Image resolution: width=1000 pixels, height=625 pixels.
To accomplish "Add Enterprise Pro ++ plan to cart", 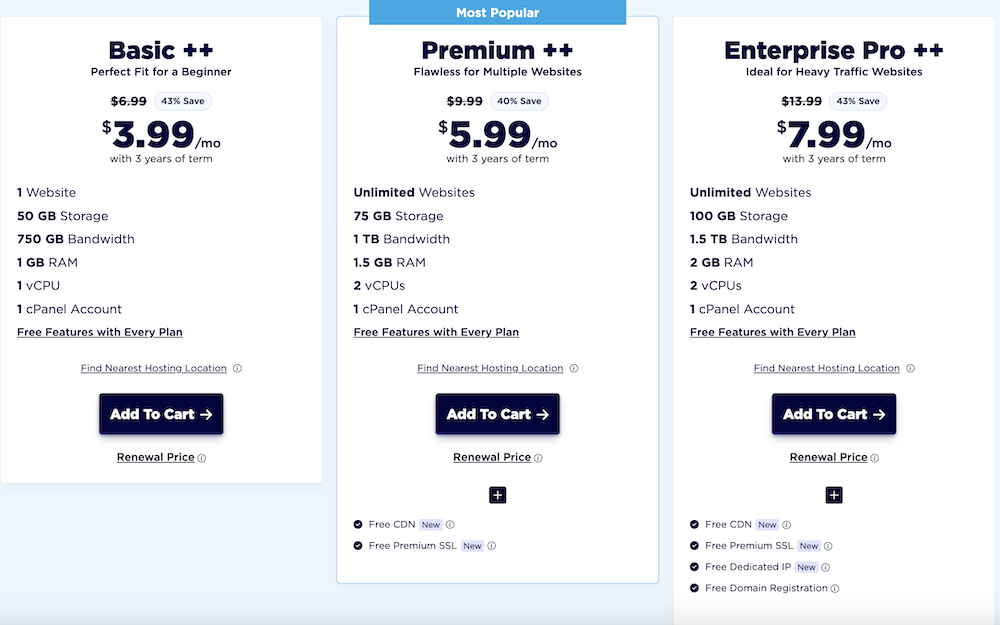I will tap(834, 414).
